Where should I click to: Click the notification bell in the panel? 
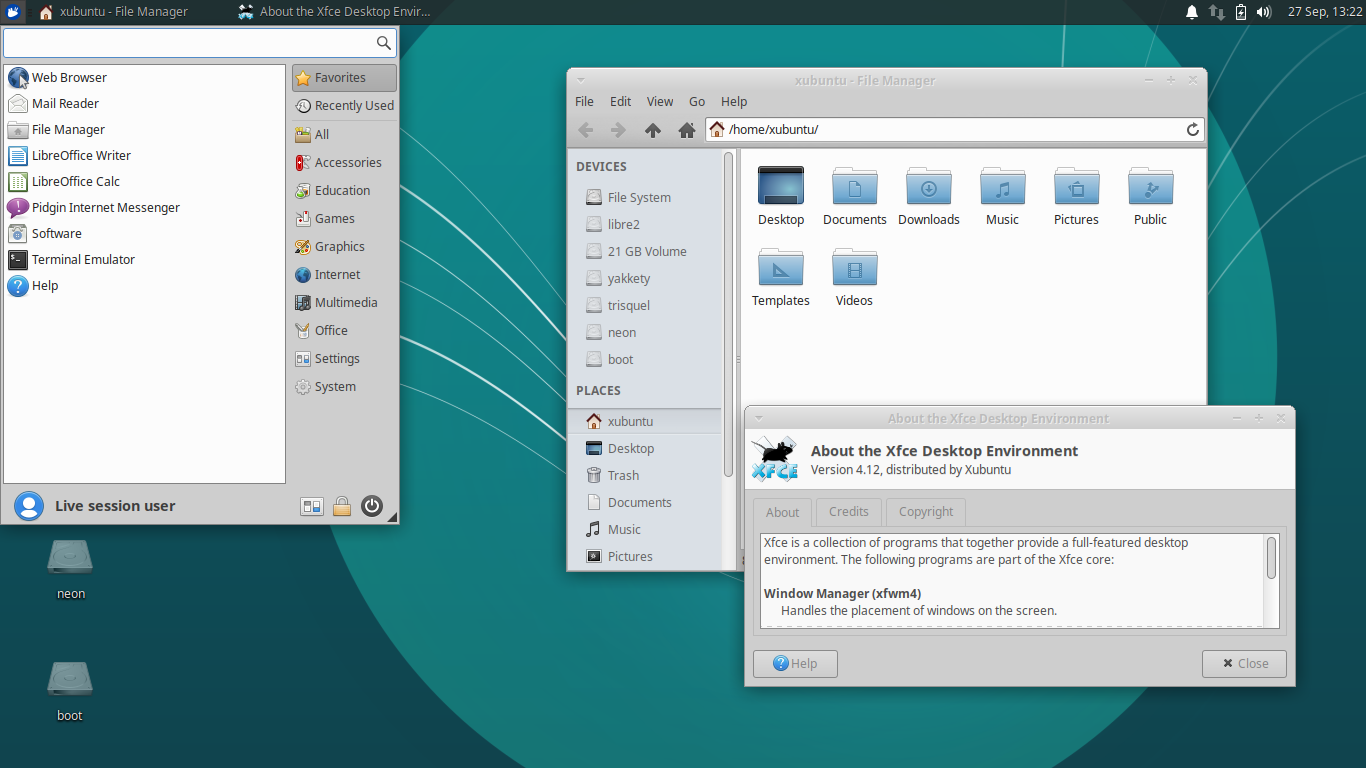[1192, 12]
